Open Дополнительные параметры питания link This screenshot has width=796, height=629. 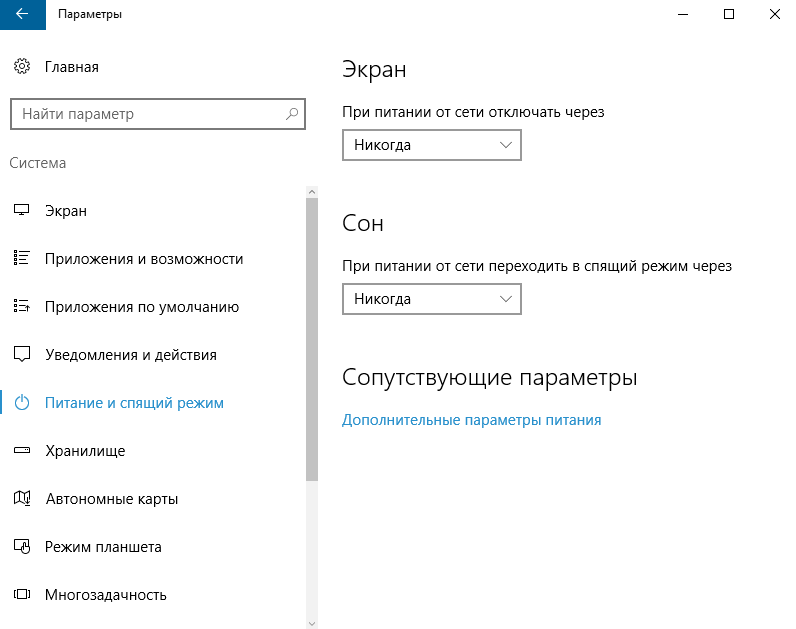coord(472,420)
